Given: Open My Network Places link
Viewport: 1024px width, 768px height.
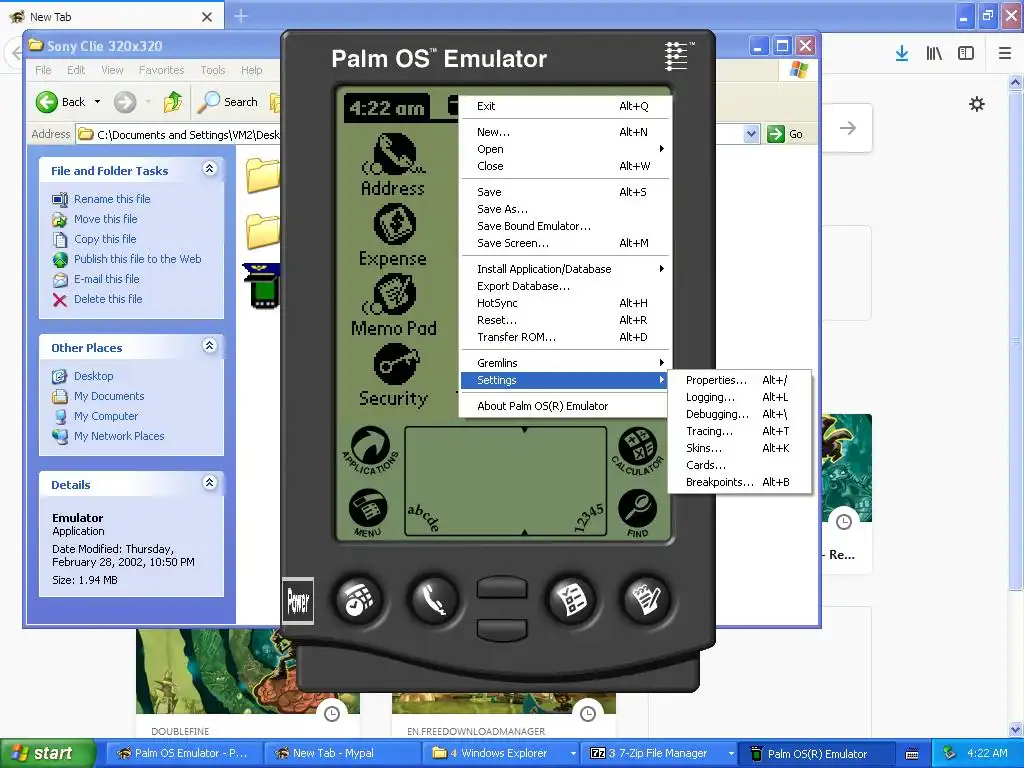Looking at the screenshot, I should tap(119, 436).
